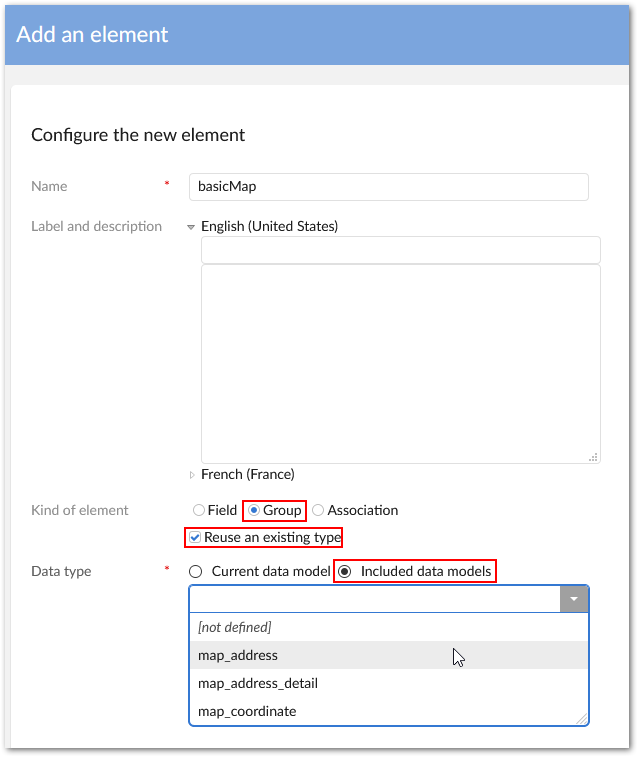638x757 pixels.
Task: Click the dropdown list resize handle
Action: [581, 718]
